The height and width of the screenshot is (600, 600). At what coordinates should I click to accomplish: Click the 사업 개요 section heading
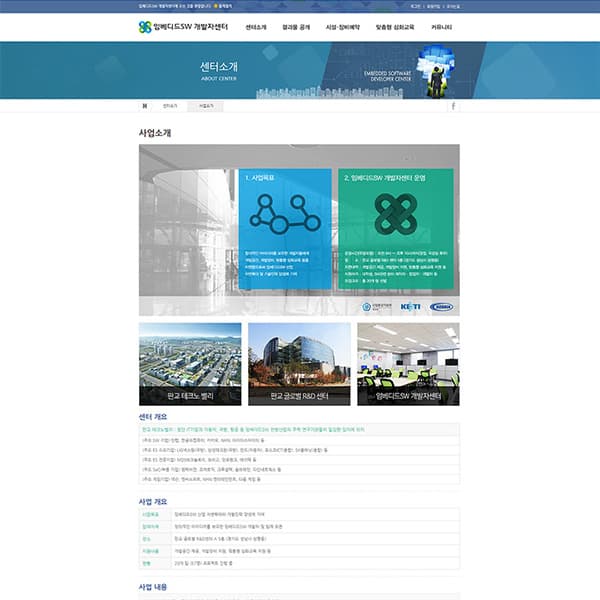[153, 501]
